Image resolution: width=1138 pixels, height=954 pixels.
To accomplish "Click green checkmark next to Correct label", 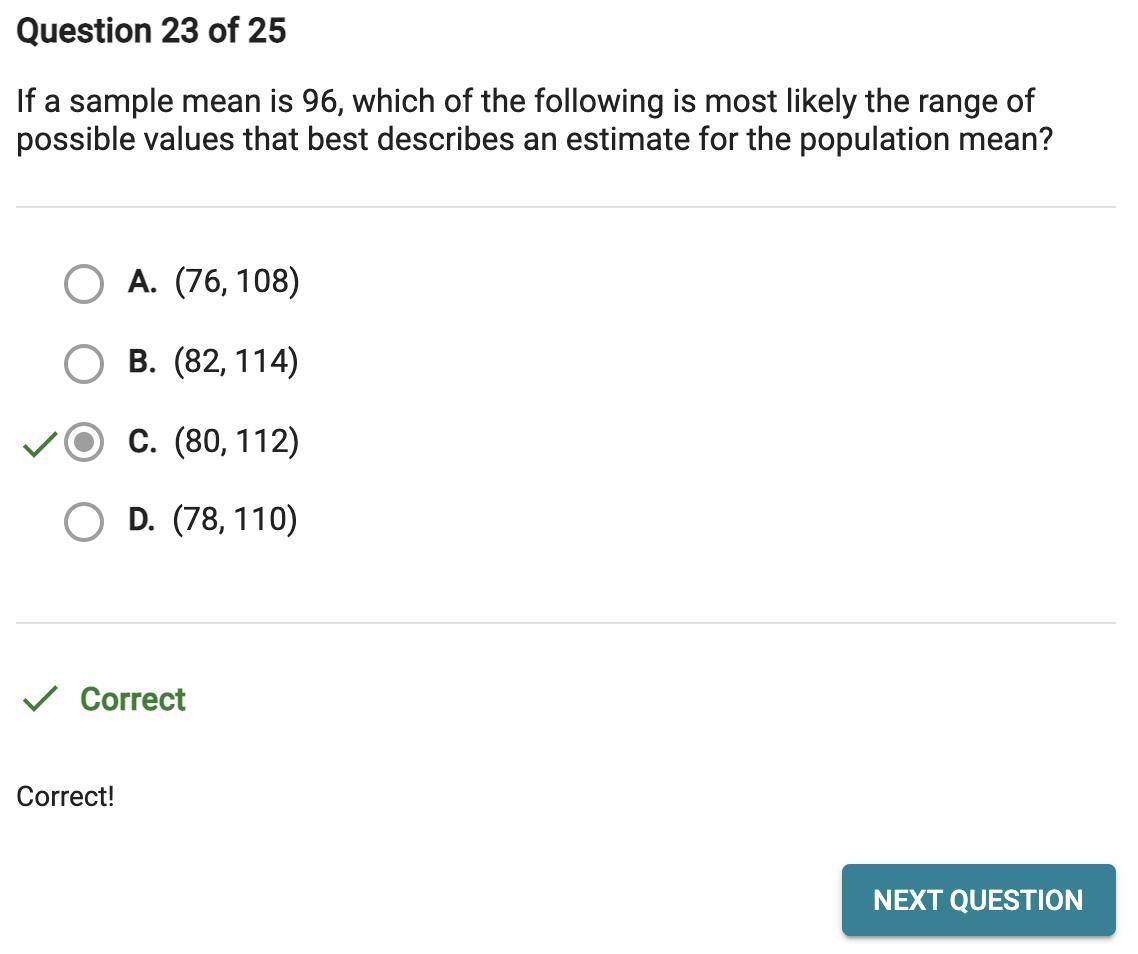I will (x=39, y=698).
